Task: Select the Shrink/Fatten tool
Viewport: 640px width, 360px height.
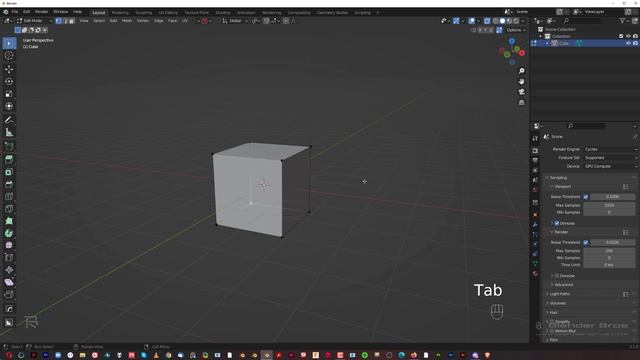Action: pos(9,270)
